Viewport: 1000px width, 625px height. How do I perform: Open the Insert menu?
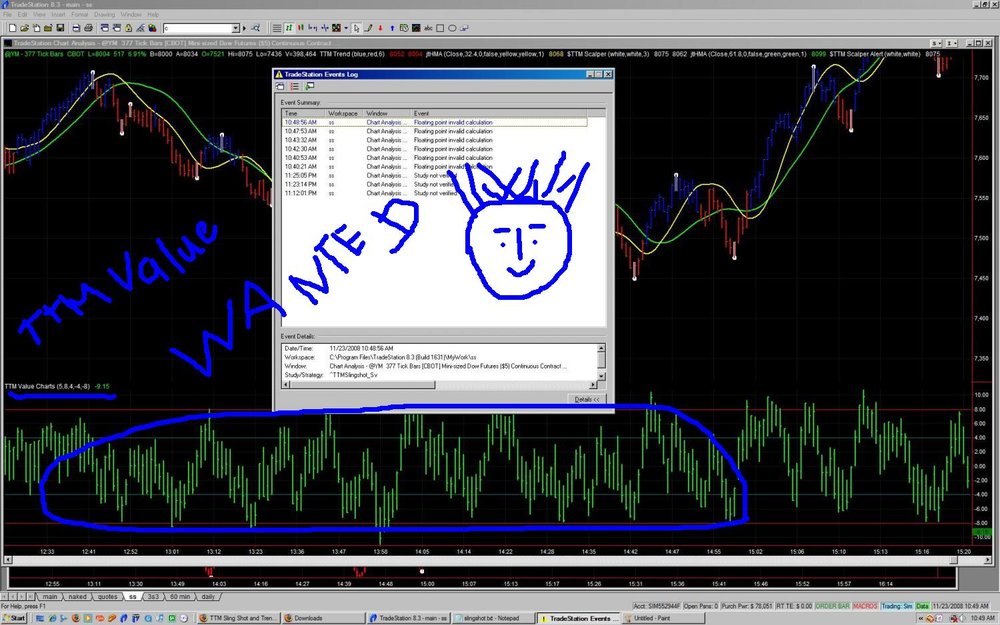(x=59, y=14)
